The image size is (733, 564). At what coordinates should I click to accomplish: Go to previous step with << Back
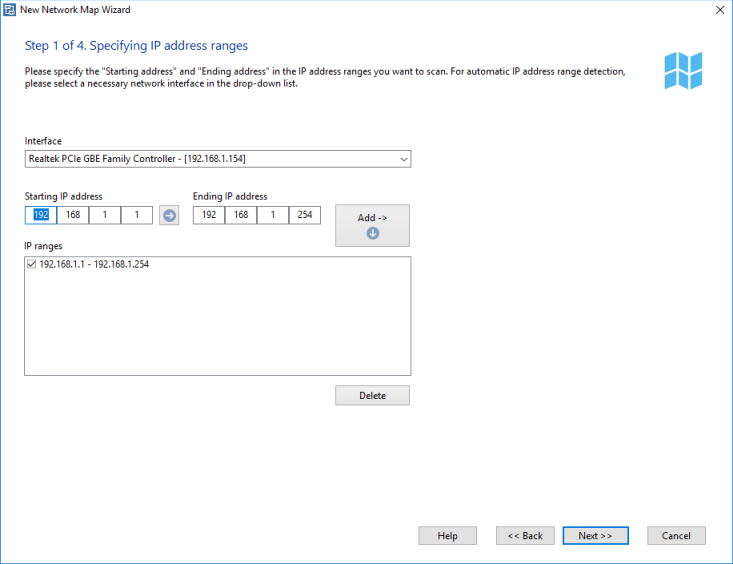525,535
